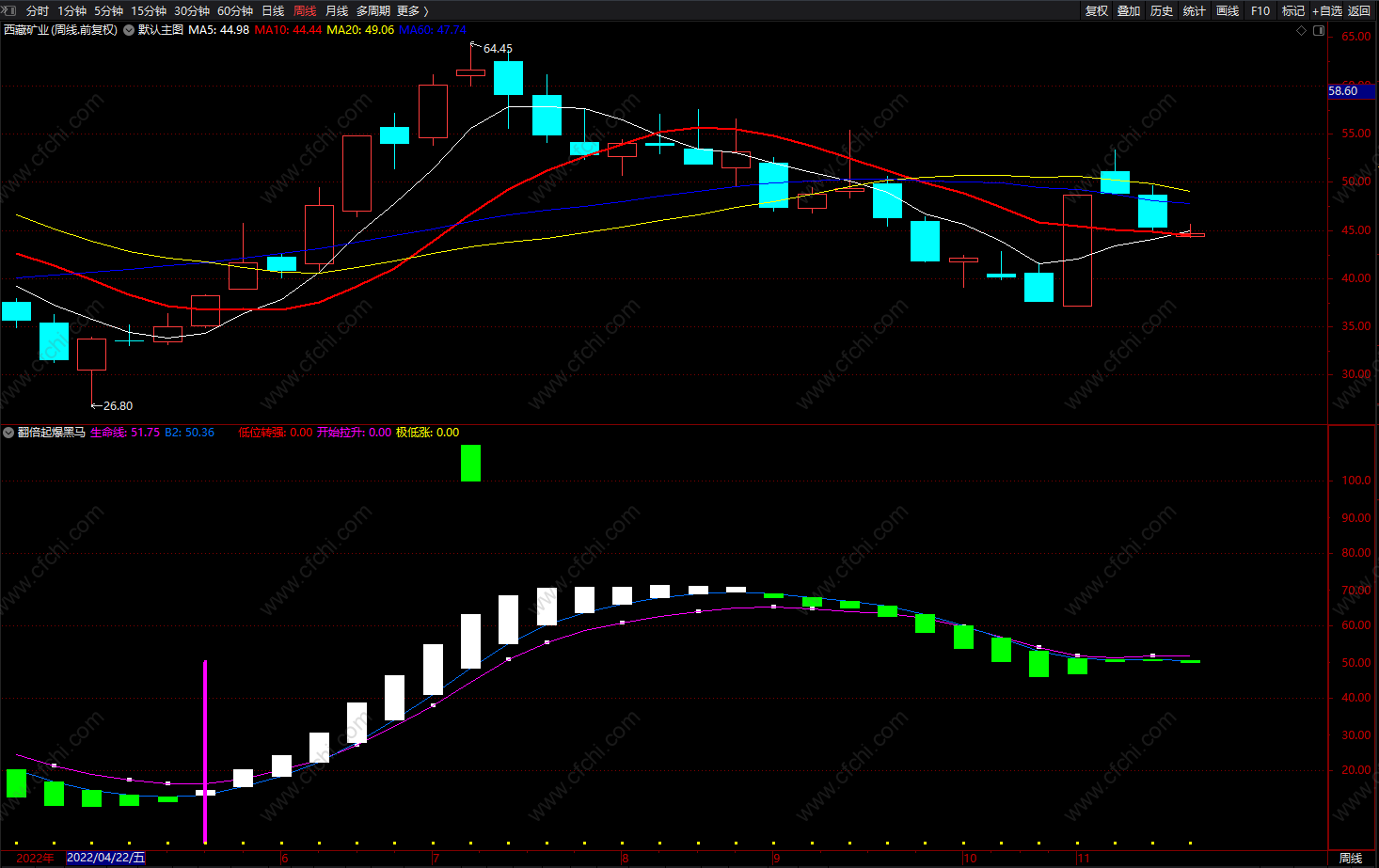The width and height of the screenshot is (1379, 868).
Task: Click the MA5: 44.98 value
Action: click(219, 30)
